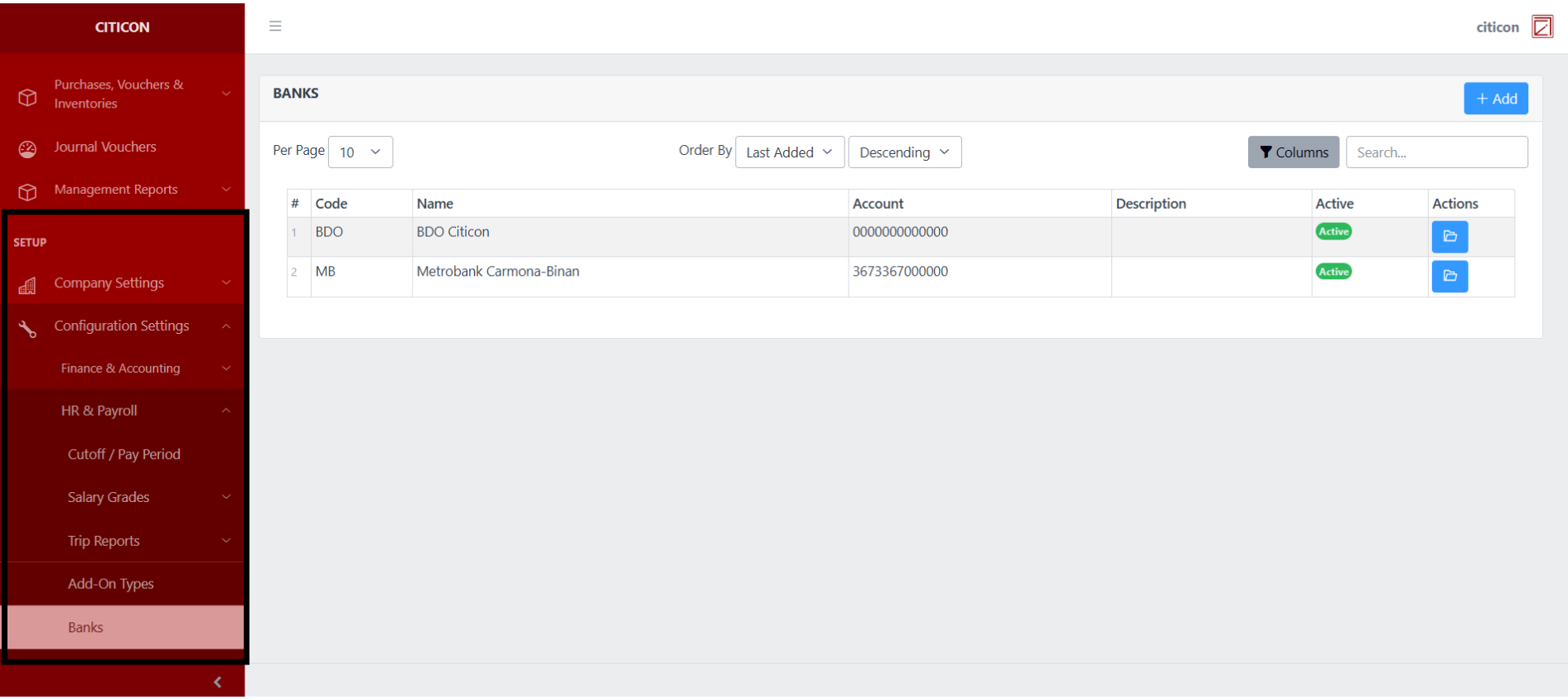Select Add-On Types in sidebar
This screenshot has height=700, width=1568.
pos(111,584)
